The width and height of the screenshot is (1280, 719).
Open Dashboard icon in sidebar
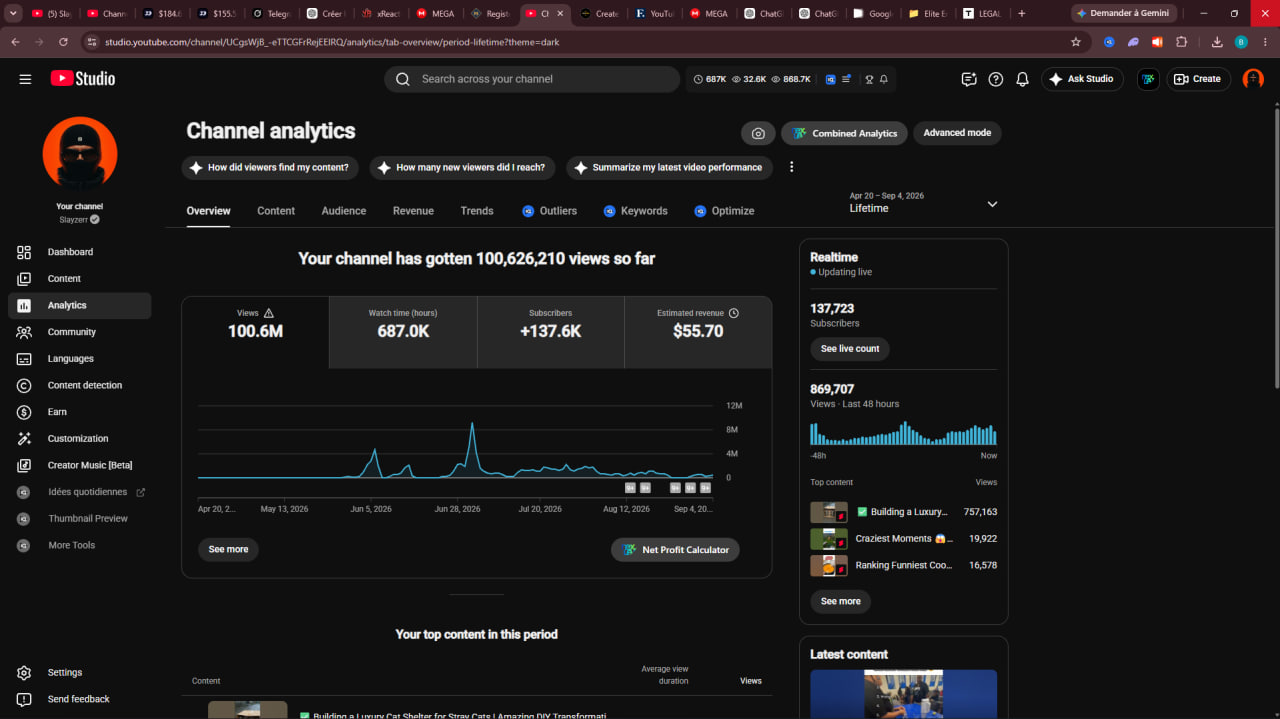point(24,252)
